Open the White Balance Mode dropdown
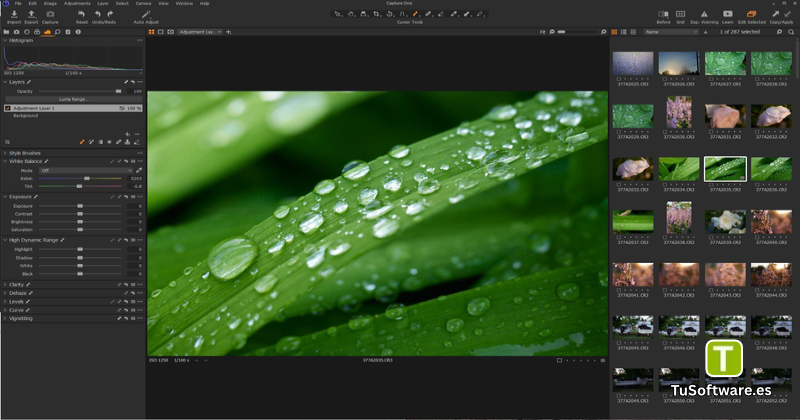 (x=87, y=170)
